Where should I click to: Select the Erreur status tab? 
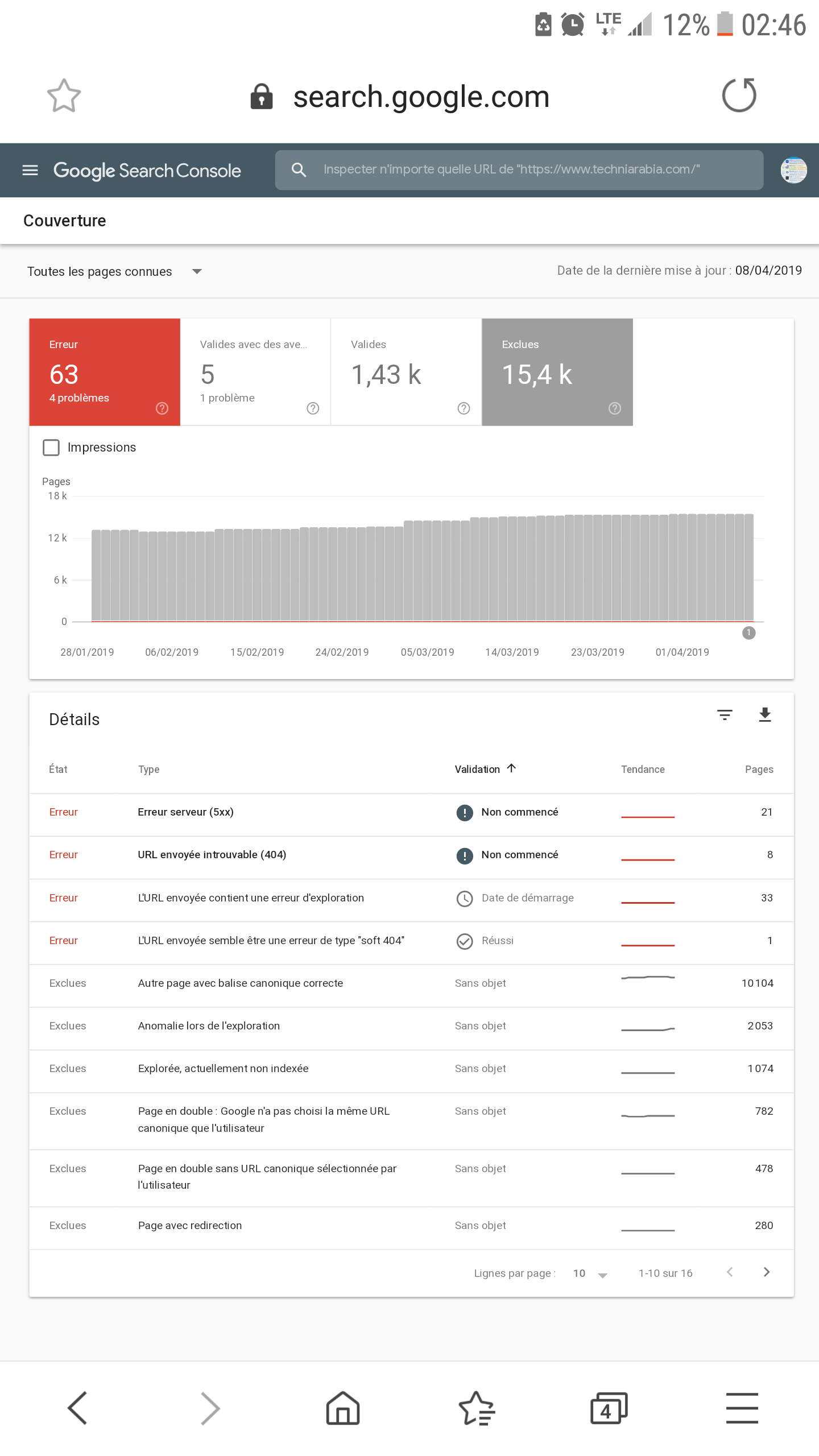pos(105,372)
